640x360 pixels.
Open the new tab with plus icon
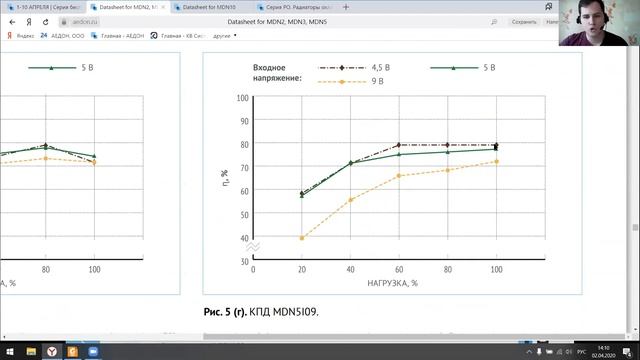coord(346,7)
